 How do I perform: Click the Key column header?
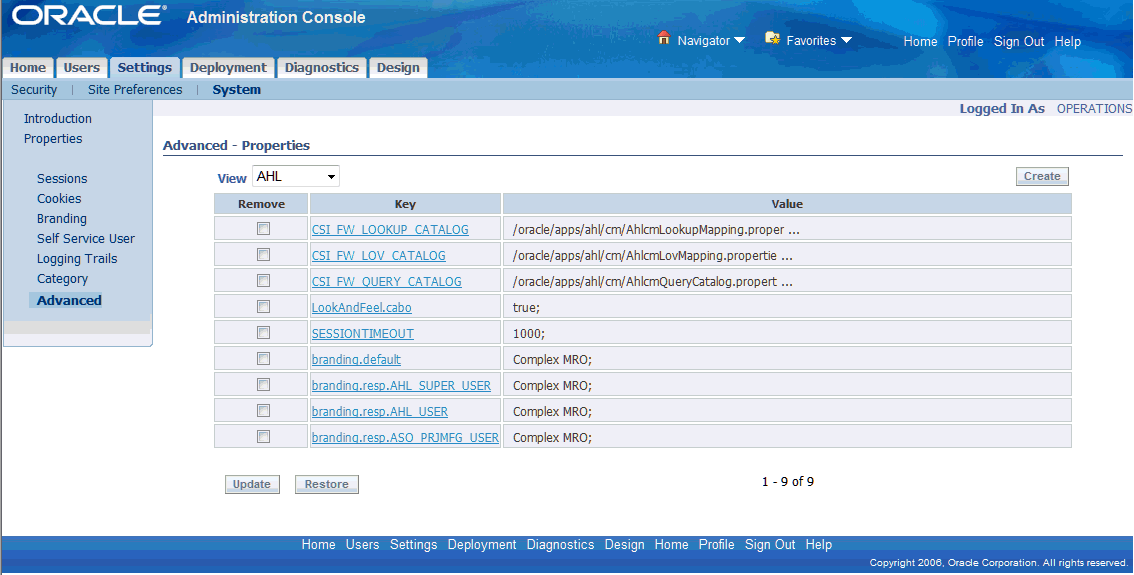coord(405,204)
